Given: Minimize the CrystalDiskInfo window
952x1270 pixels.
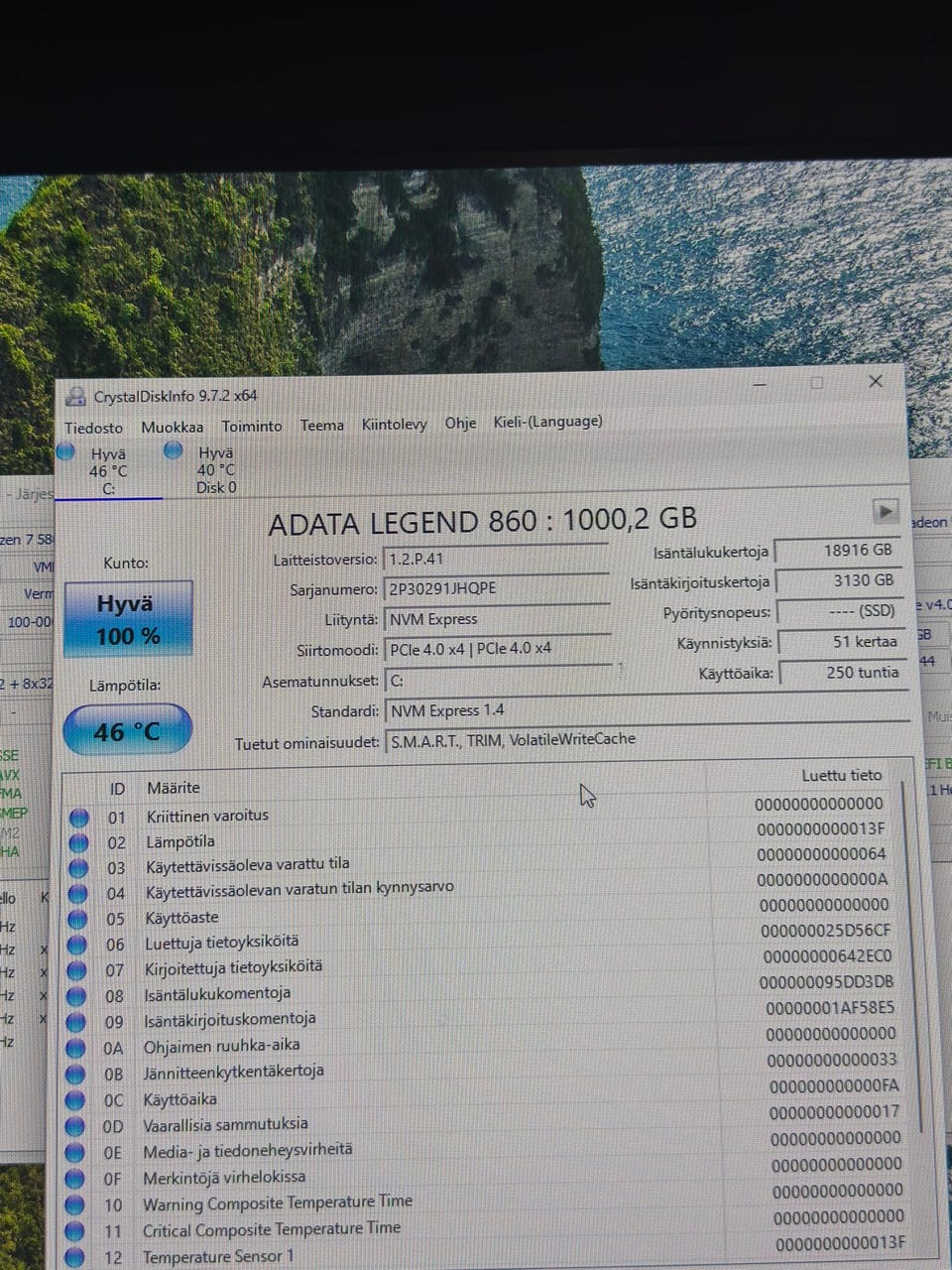Looking at the screenshot, I should click(761, 384).
